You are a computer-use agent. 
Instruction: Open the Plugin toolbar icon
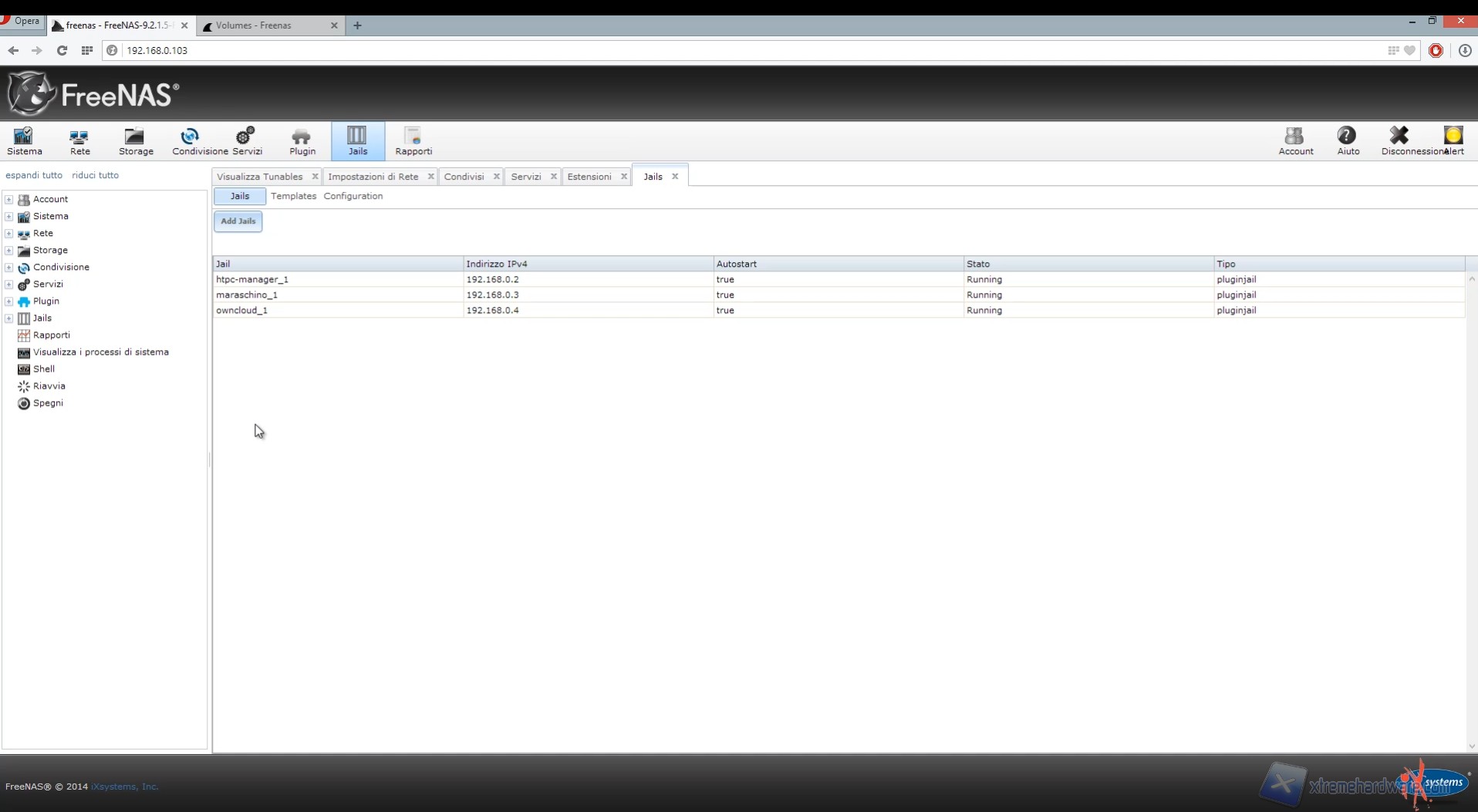302,140
